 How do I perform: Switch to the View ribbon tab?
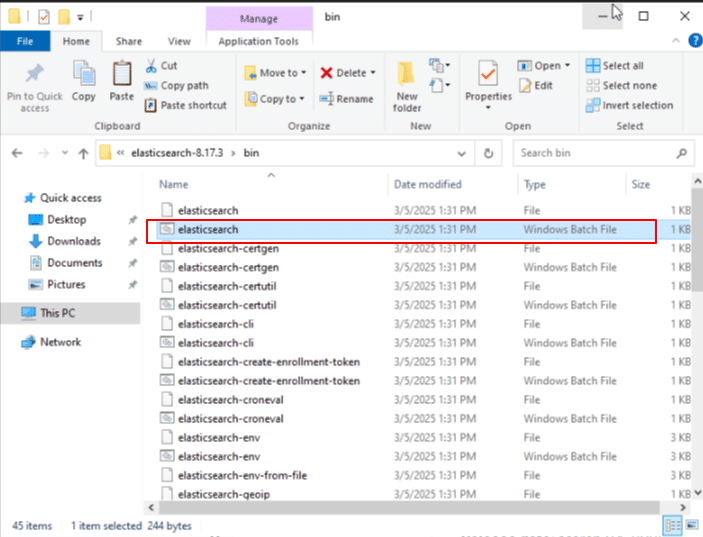(179, 41)
